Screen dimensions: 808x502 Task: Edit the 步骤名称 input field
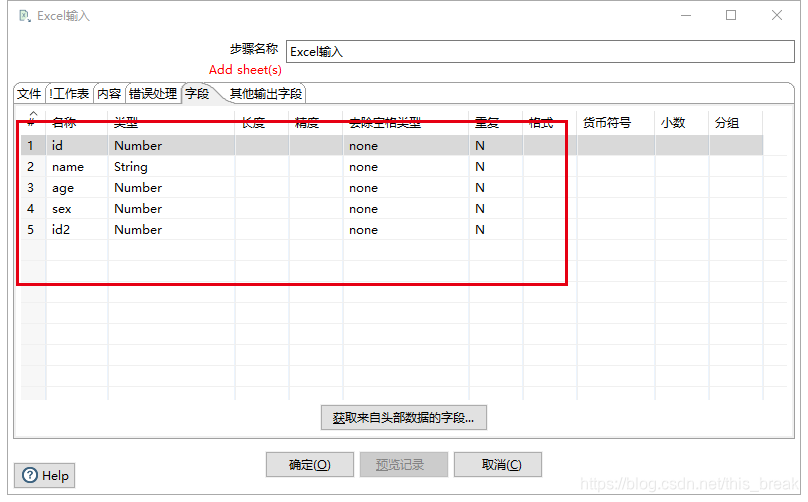pyautogui.click(x=540, y=52)
